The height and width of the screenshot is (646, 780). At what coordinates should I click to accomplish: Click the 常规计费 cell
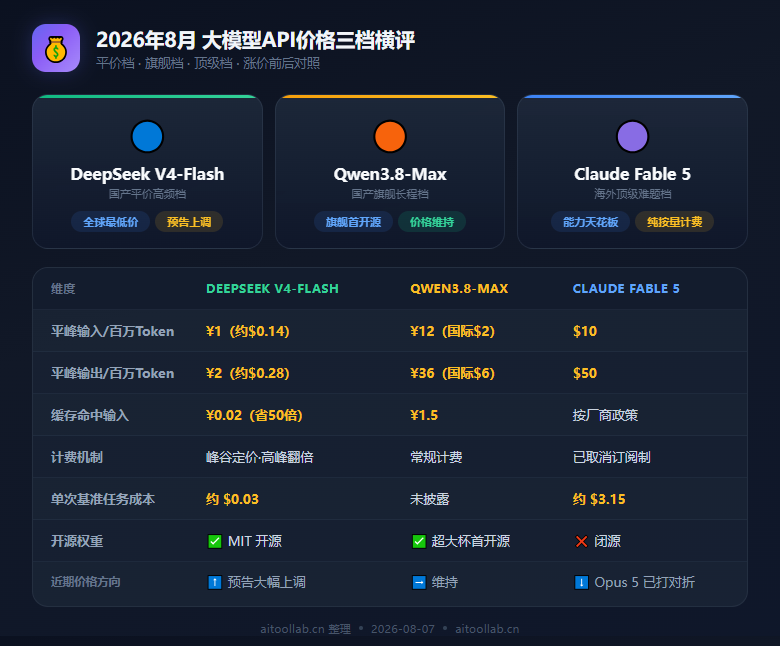point(436,457)
